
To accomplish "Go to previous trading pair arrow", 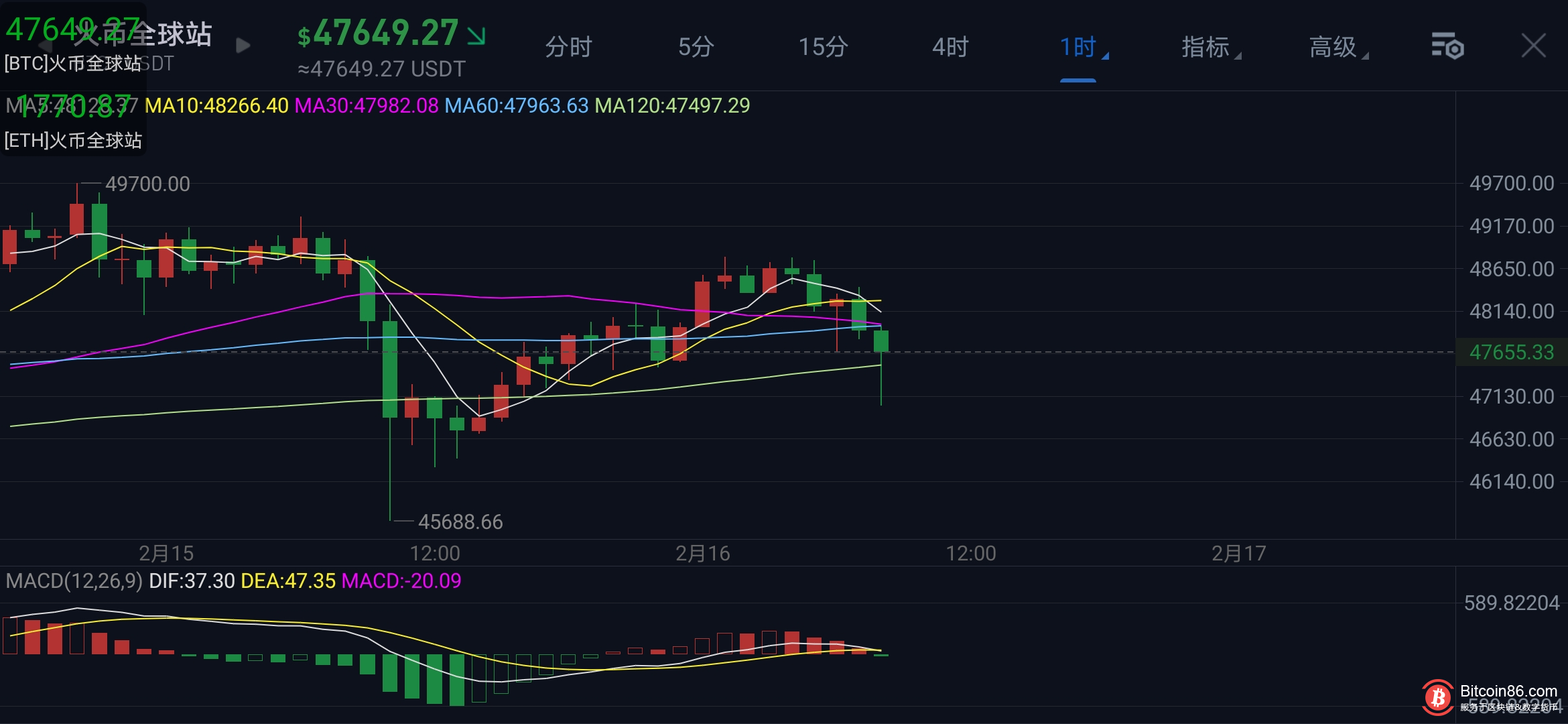I will 46,46.
